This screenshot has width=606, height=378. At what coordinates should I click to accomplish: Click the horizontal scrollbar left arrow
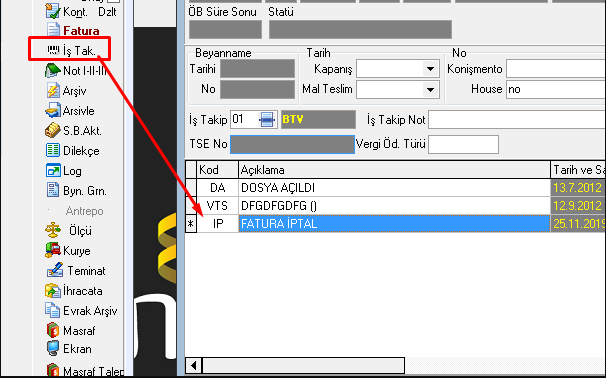[194, 365]
